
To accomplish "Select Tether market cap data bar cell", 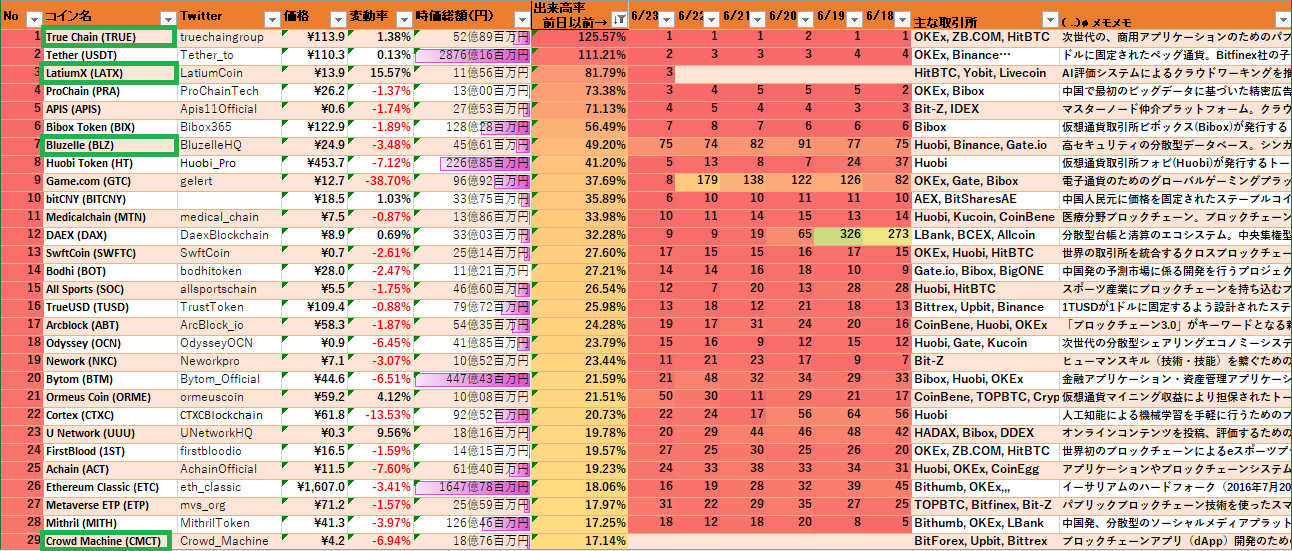I will click(x=471, y=55).
